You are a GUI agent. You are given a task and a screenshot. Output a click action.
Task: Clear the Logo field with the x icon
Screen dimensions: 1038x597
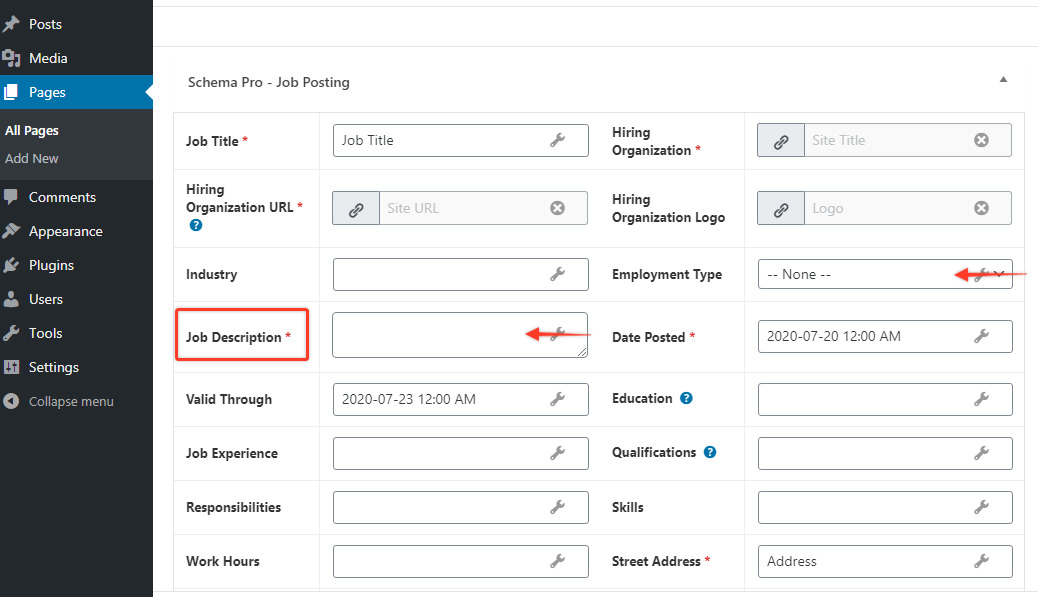pos(981,208)
